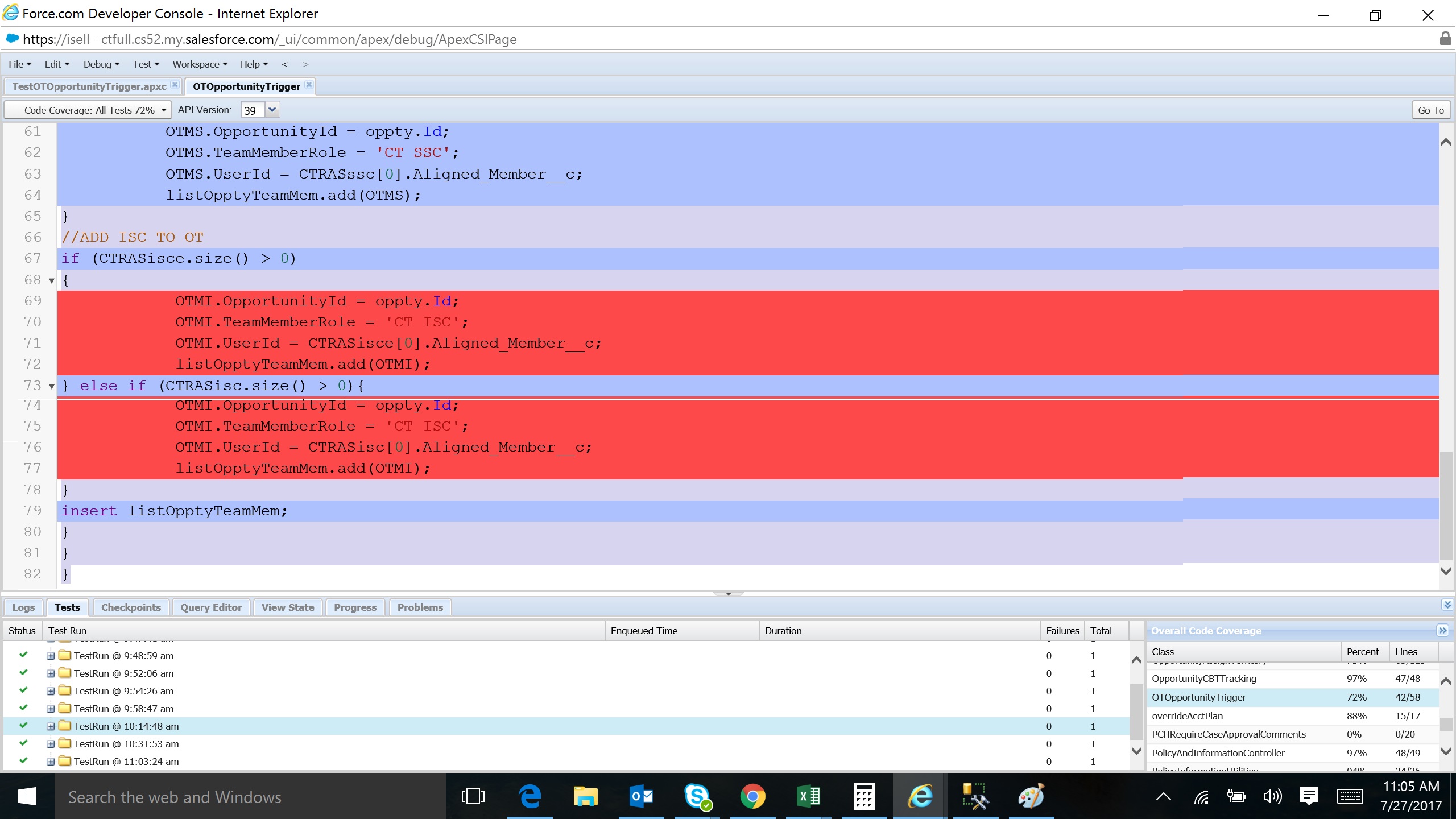
Task: Open Chrome from the taskbar
Action: click(x=753, y=796)
